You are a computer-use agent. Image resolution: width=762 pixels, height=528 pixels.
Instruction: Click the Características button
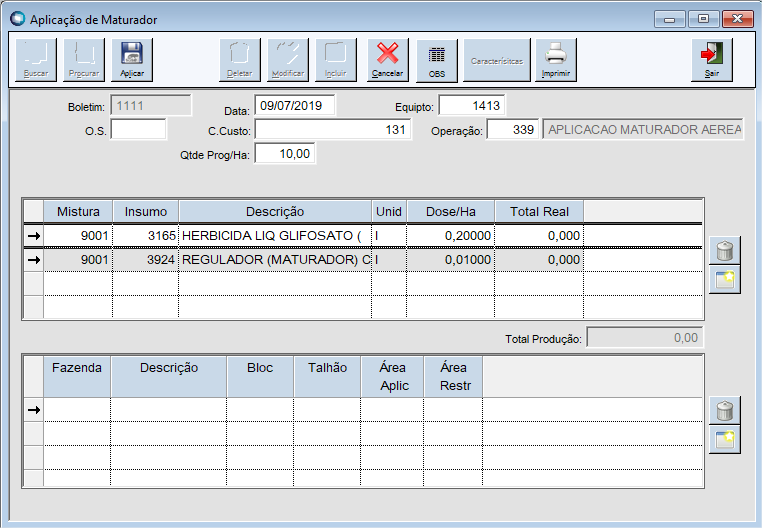tap(497, 60)
